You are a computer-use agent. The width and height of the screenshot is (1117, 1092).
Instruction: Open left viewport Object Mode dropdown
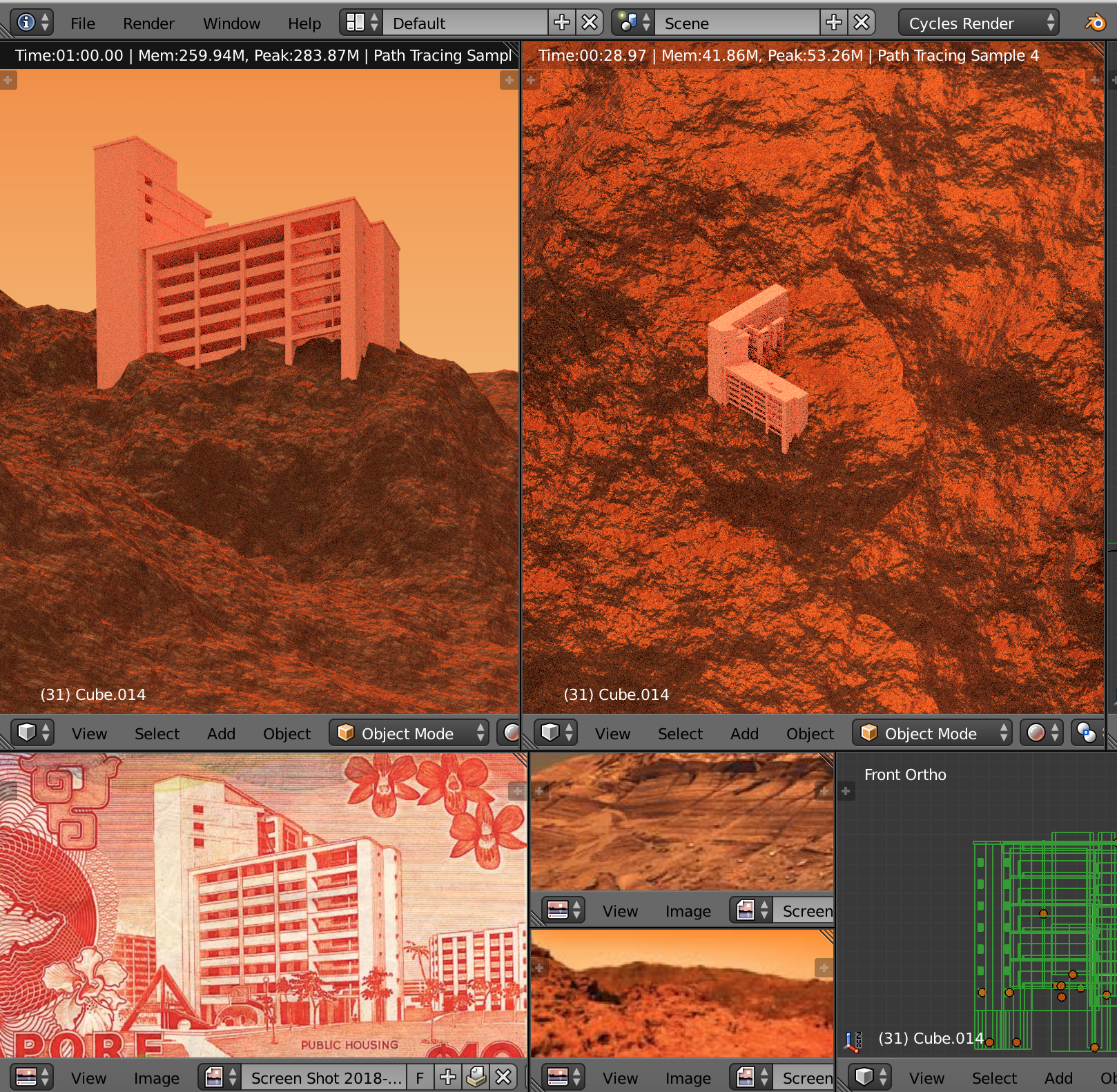pyautogui.click(x=410, y=733)
